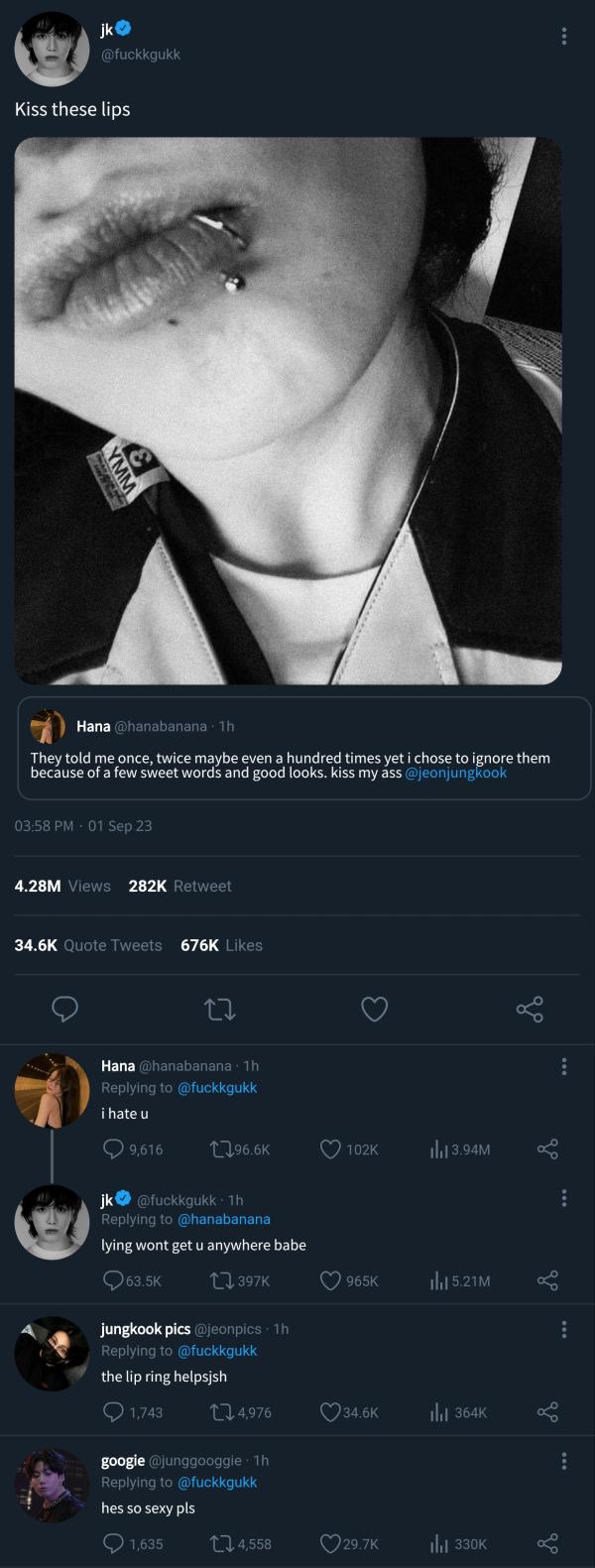Open the 676K Likes list

click(221, 945)
